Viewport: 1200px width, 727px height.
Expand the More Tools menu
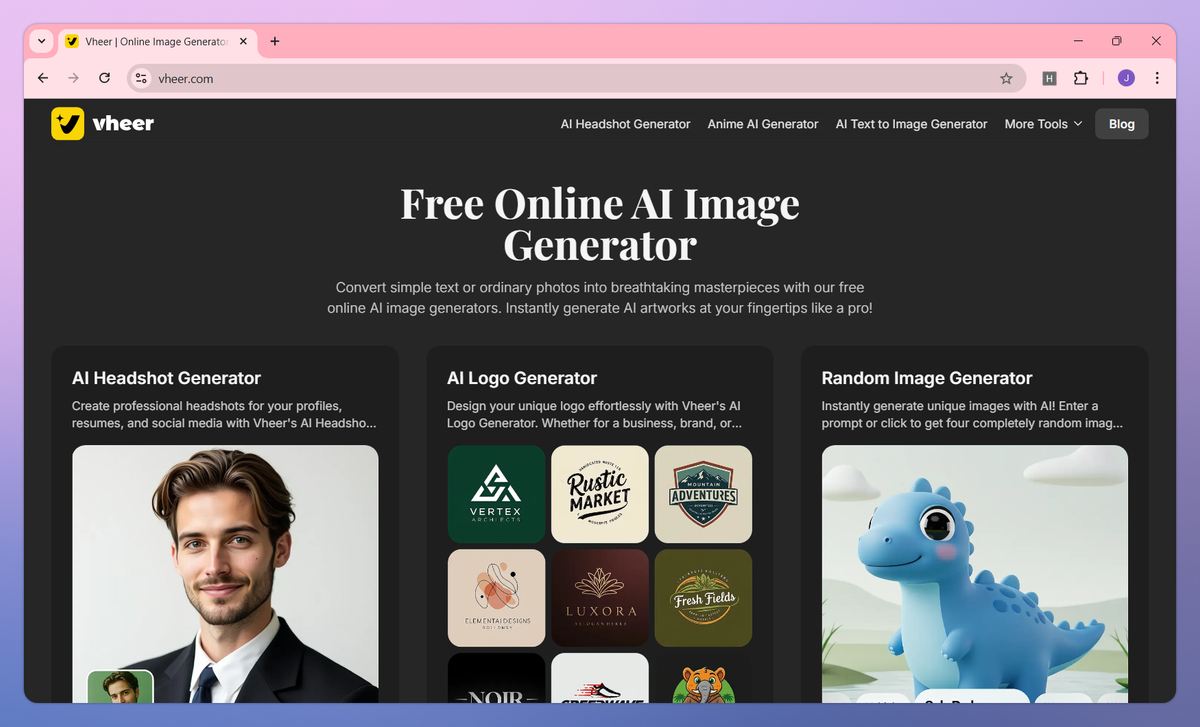coord(1043,124)
